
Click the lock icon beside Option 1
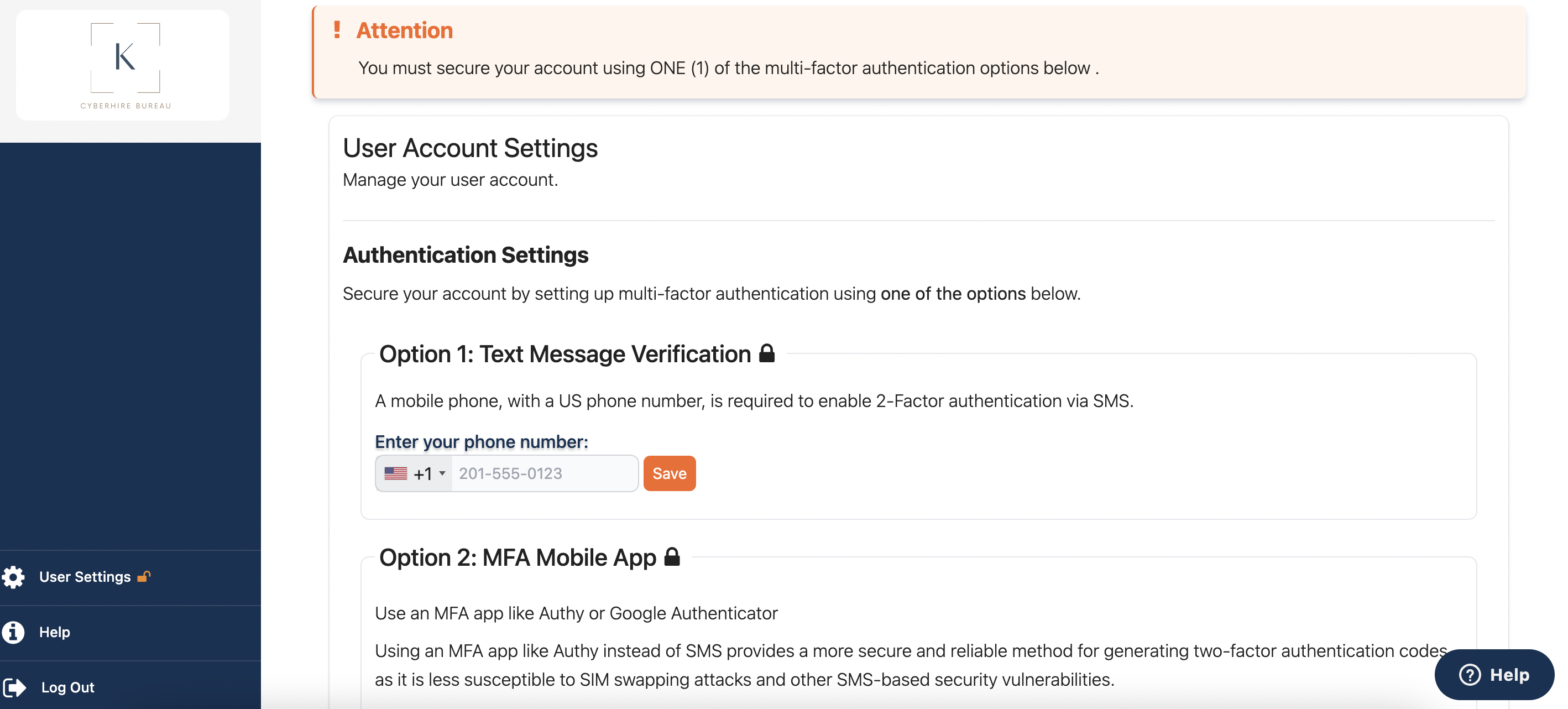(x=767, y=353)
